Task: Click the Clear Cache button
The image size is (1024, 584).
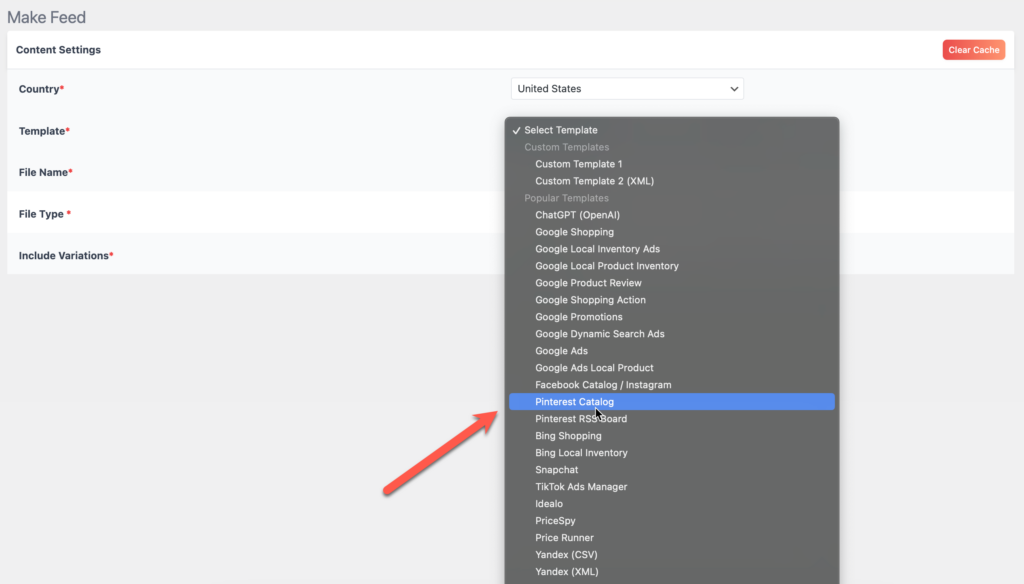Action: (x=973, y=49)
